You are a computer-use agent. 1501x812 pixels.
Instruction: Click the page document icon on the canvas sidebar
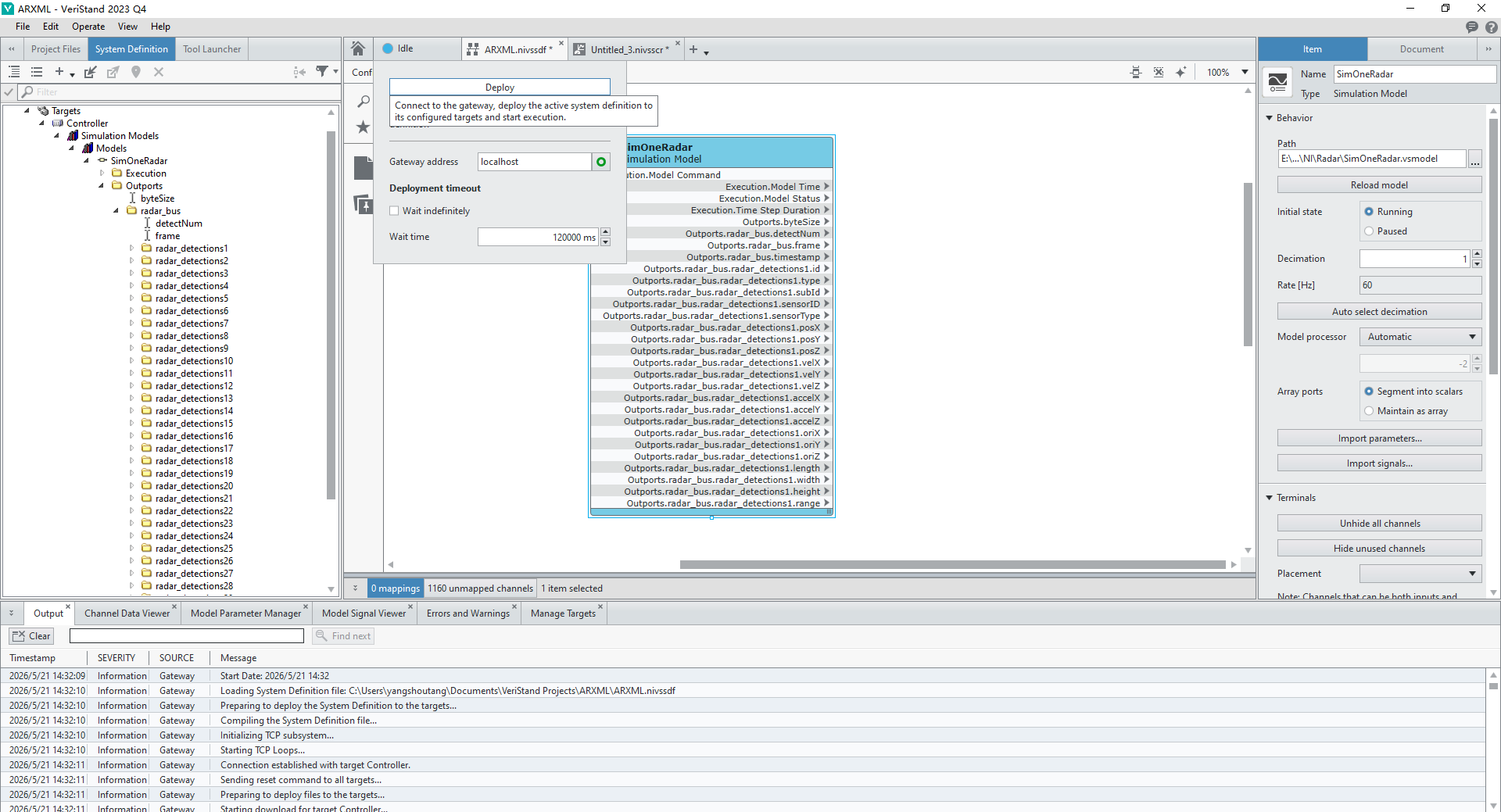pos(364,168)
